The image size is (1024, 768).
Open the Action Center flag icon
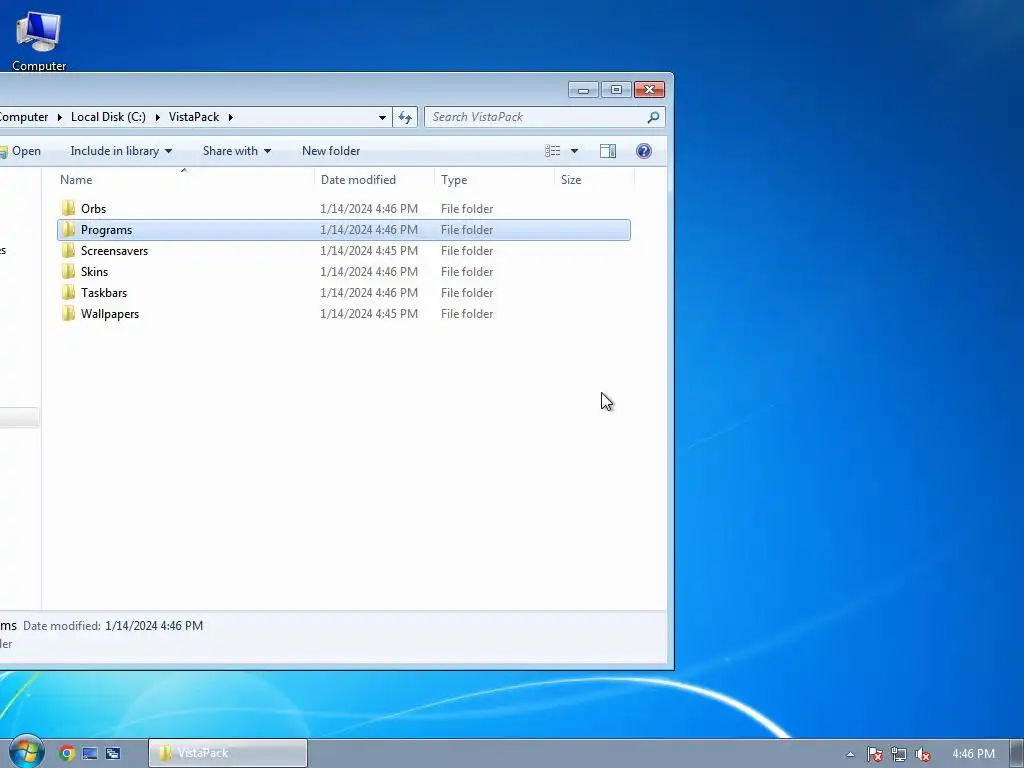(x=874, y=754)
